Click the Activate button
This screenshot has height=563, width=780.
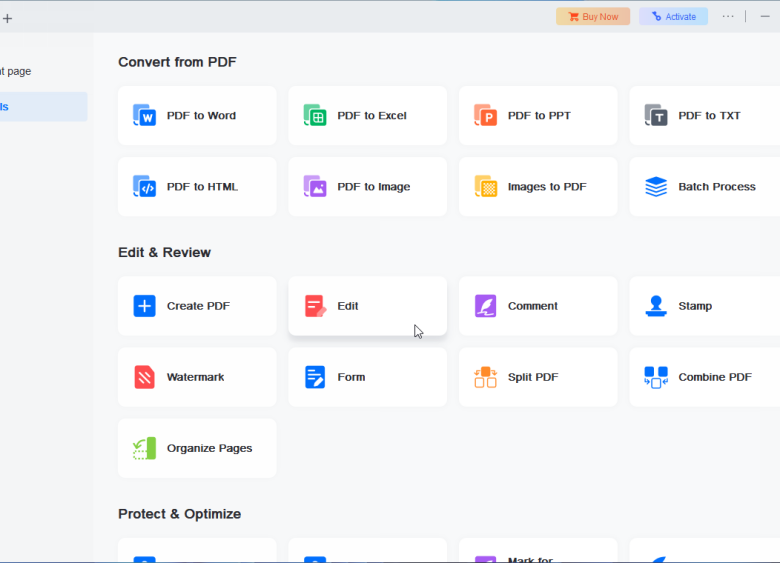click(x=673, y=17)
